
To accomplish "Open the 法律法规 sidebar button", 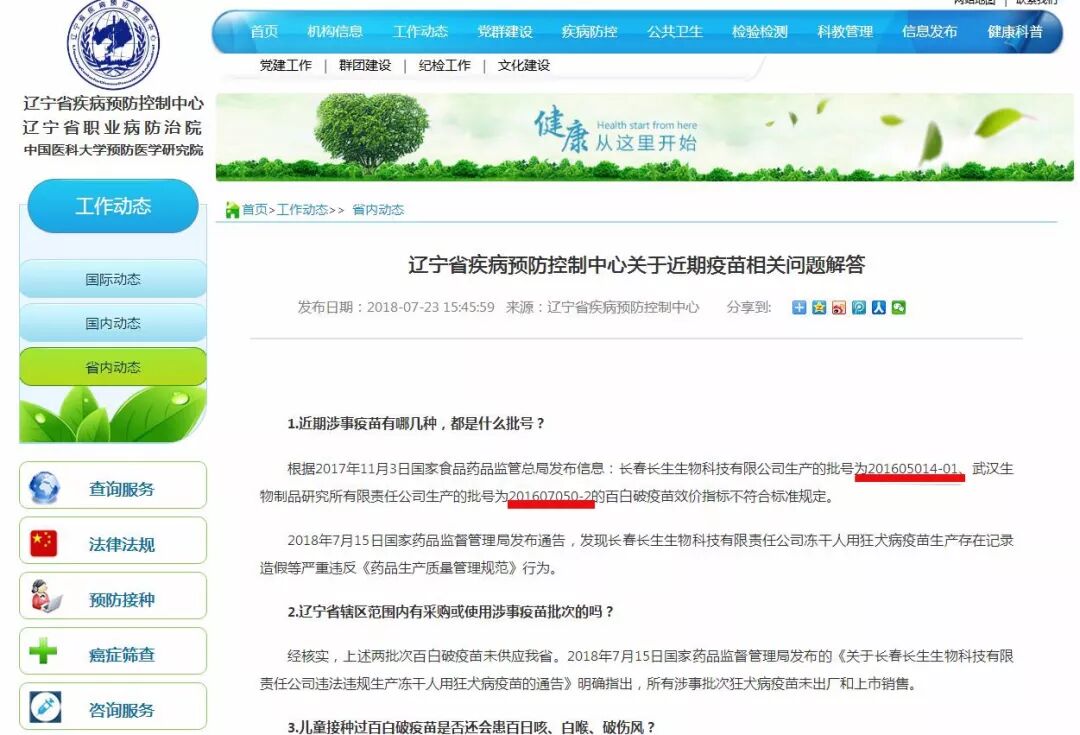I will pyautogui.click(x=113, y=541).
